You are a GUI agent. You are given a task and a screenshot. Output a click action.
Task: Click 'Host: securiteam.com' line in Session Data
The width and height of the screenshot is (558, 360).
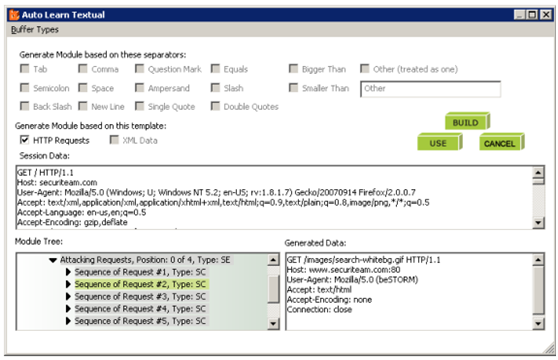(57, 182)
